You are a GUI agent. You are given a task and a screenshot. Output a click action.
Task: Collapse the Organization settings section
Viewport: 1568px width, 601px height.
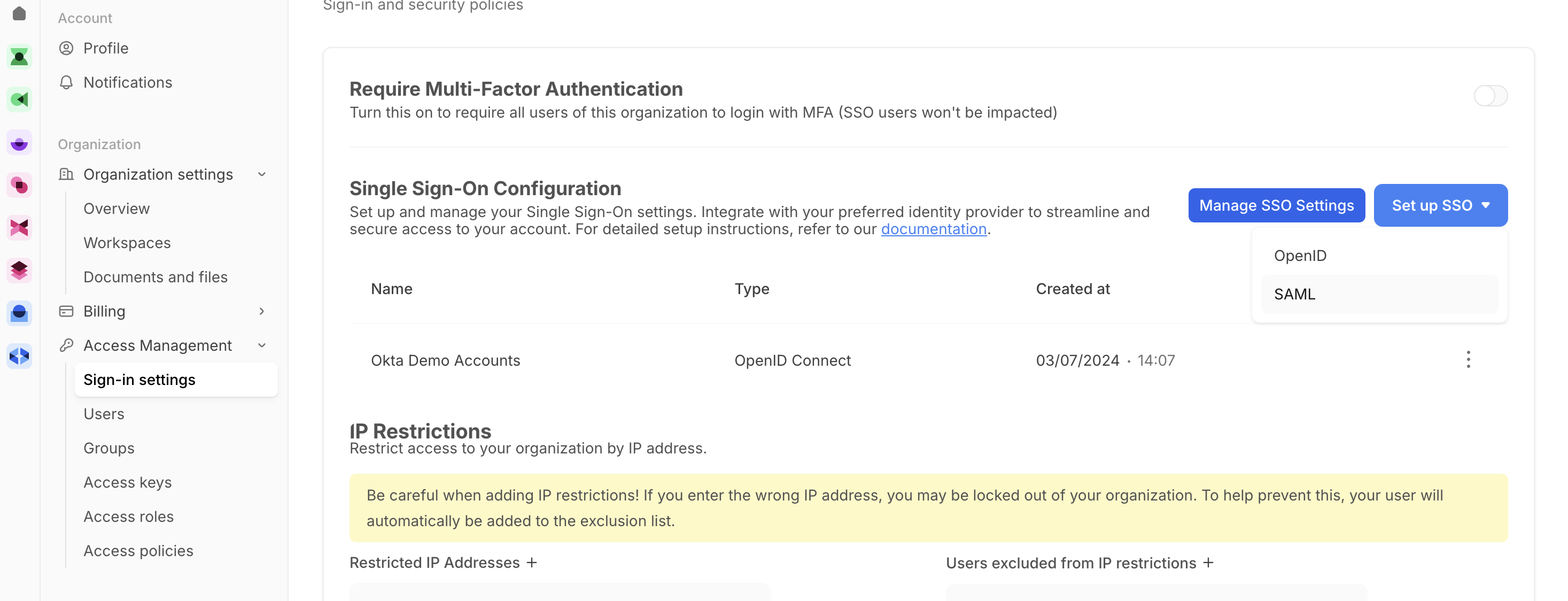(x=262, y=175)
